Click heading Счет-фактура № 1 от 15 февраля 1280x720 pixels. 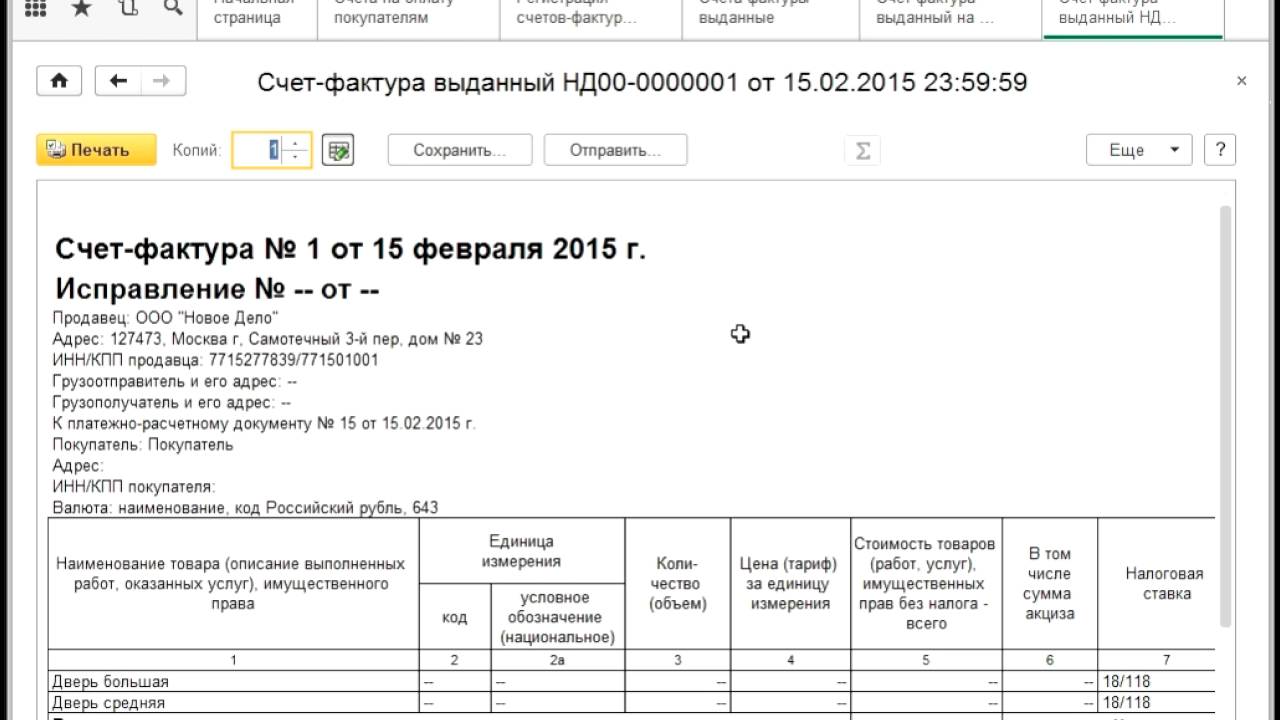351,249
